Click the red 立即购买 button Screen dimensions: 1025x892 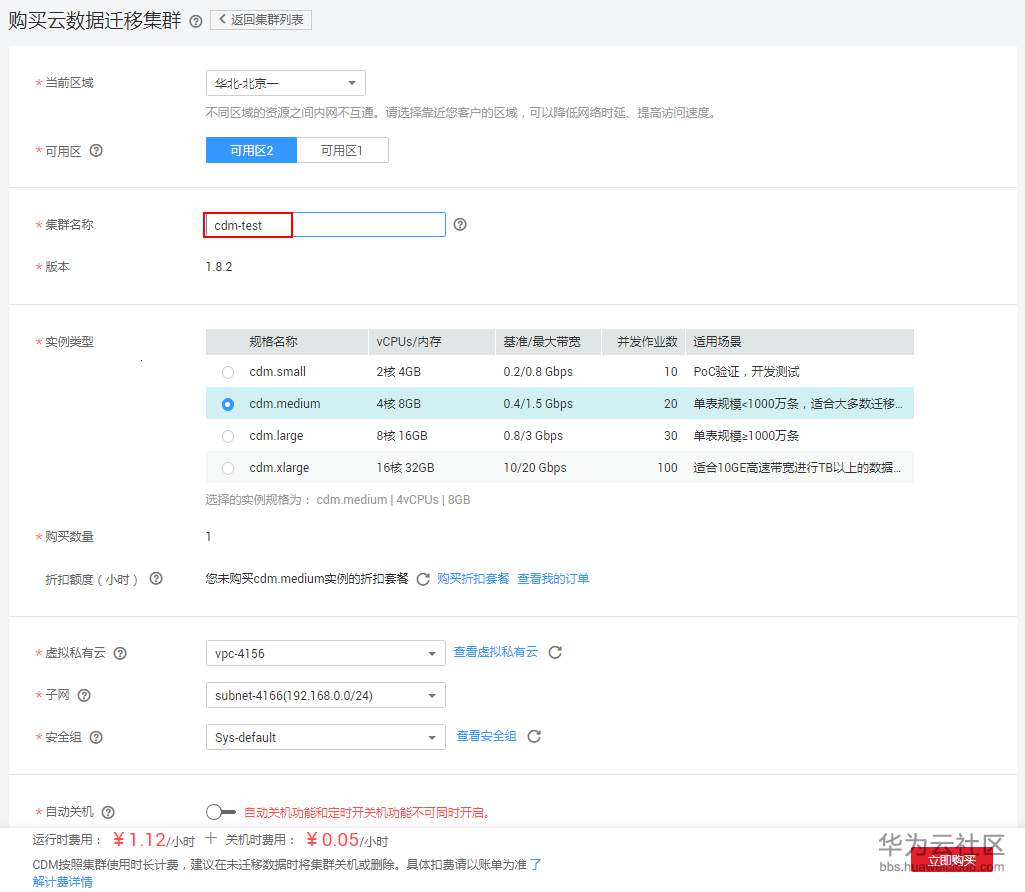(x=952, y=859)
